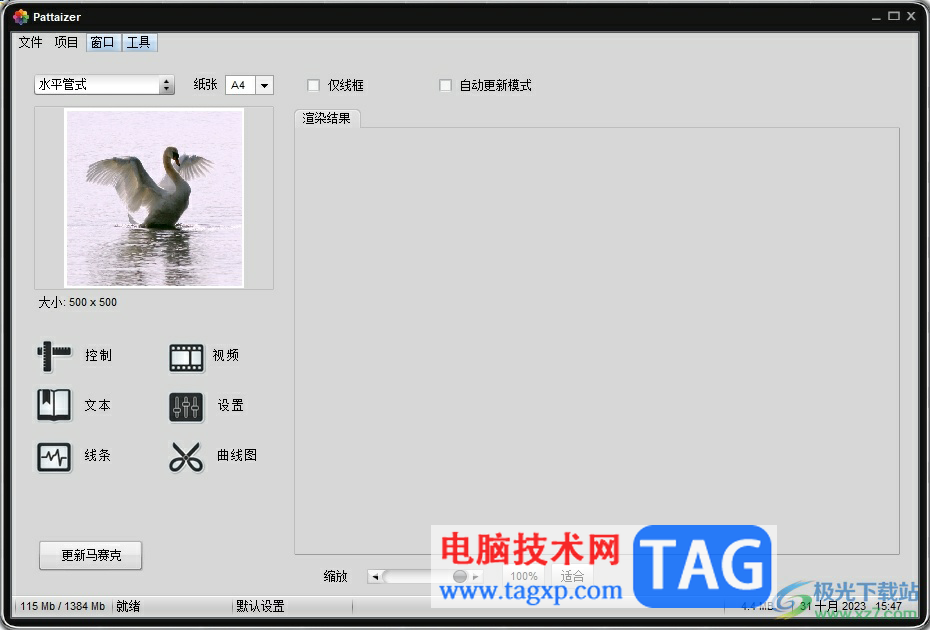This screenshot has height=630, width=930.
Task: Click the 视频 label text
Action: (x=226, y=355)
